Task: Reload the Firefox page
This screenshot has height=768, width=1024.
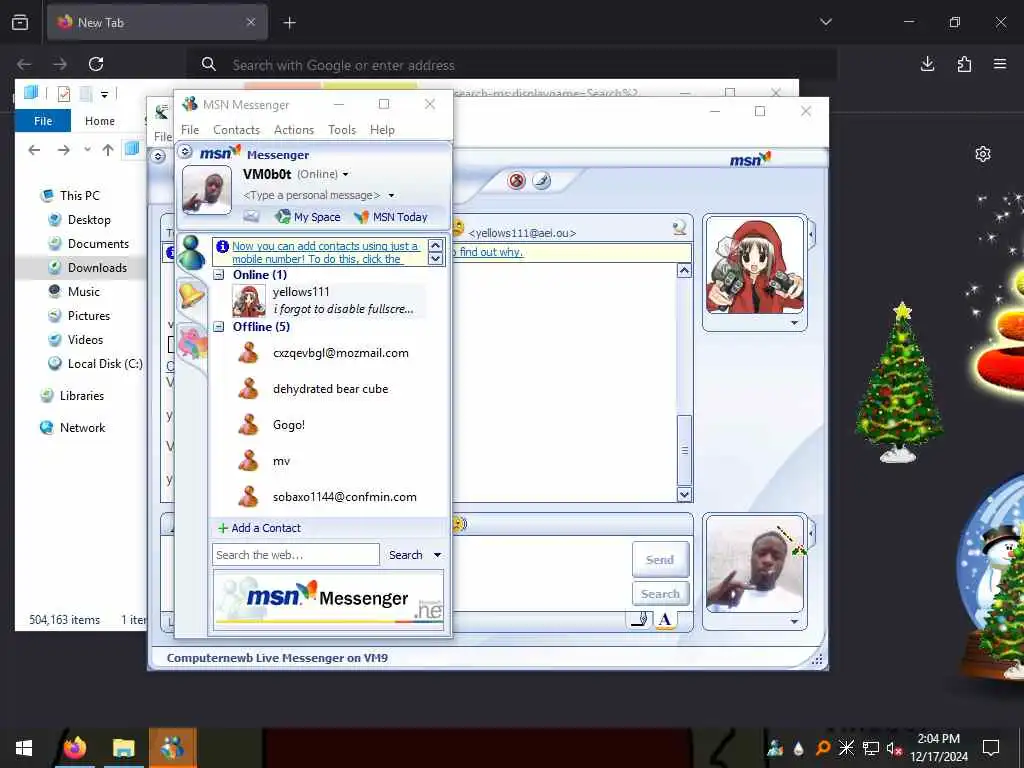Action: 96,64
